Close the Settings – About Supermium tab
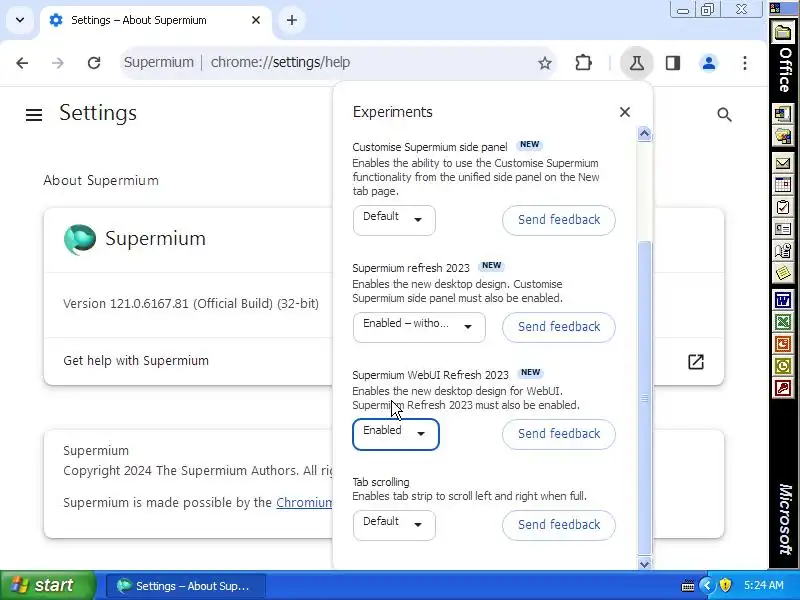Screen dimensions: 800x600 (256, 20)
